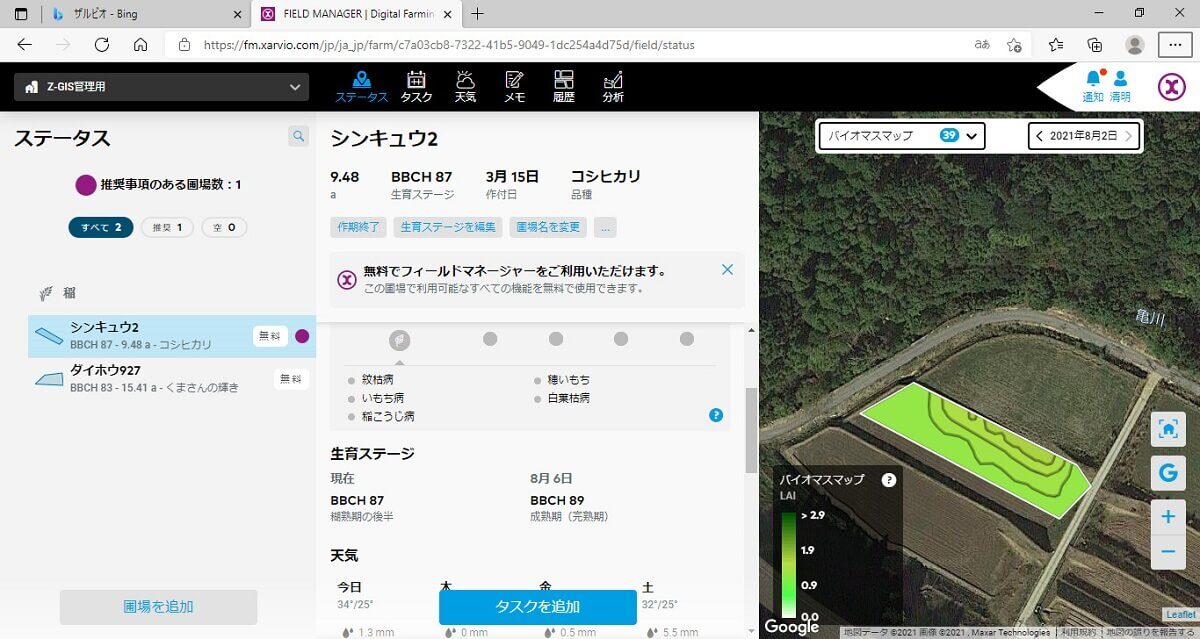This screenshot has width=1200, height=639.
Task: Open Google Maps via the G icon
Action: click(x=1168, y=473)
